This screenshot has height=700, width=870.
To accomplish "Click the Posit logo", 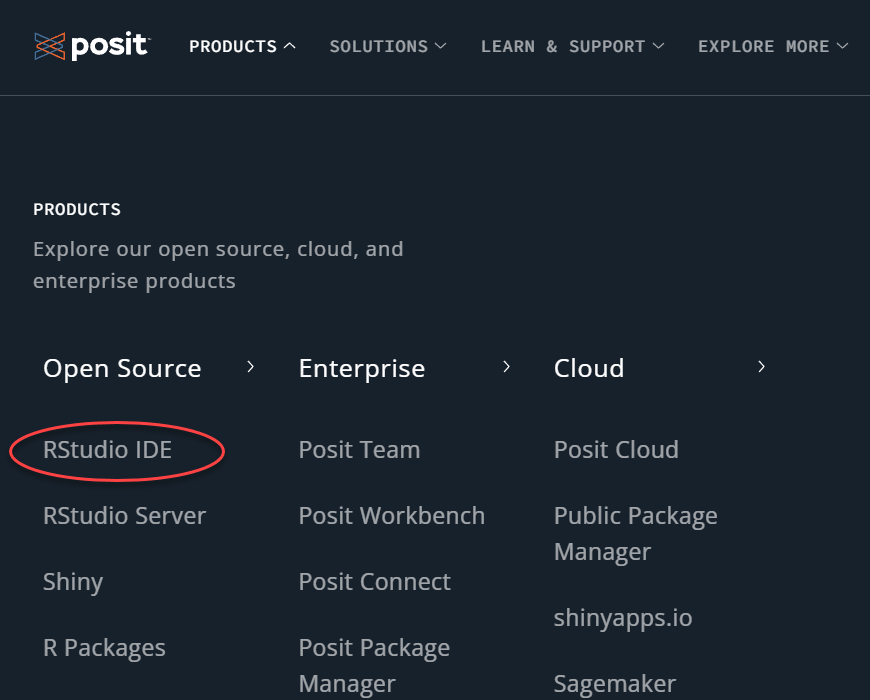I will click(91, 46).
